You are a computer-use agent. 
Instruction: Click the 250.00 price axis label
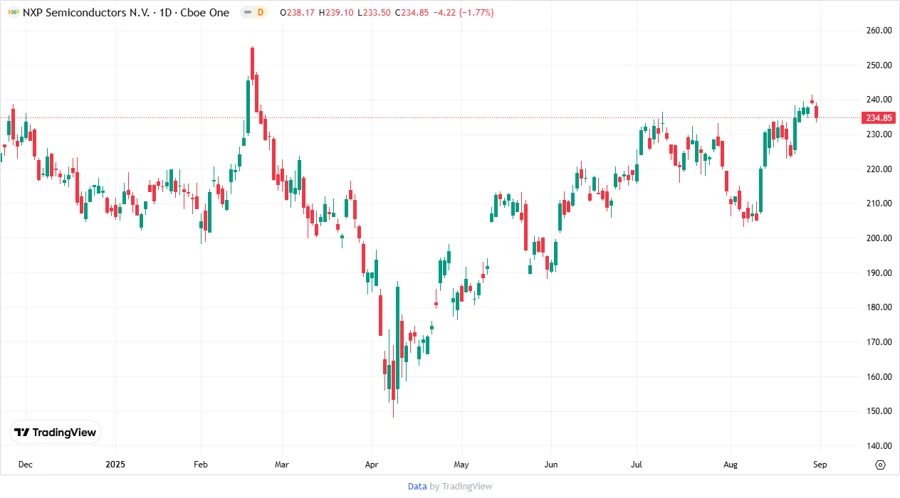(x=879, y=65)
